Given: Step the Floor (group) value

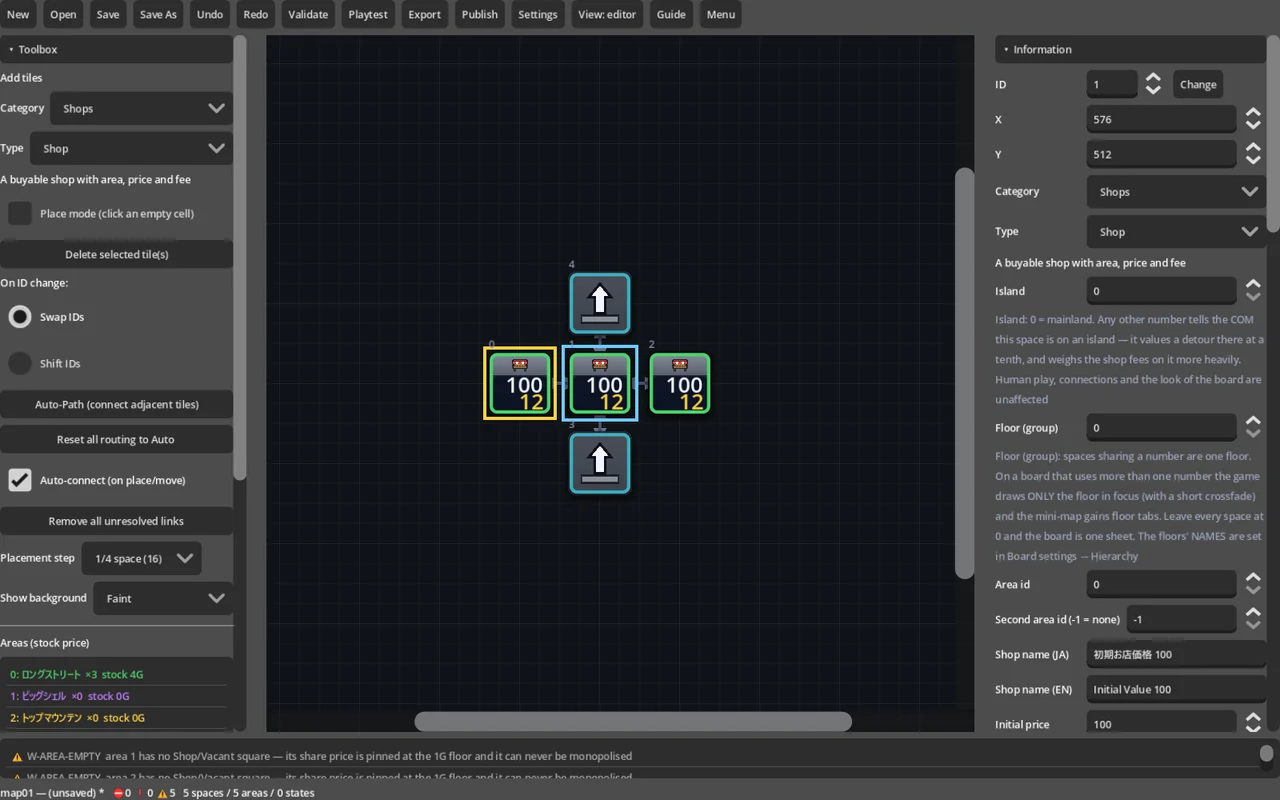Looking at the screenshot, I should 1253,427.
